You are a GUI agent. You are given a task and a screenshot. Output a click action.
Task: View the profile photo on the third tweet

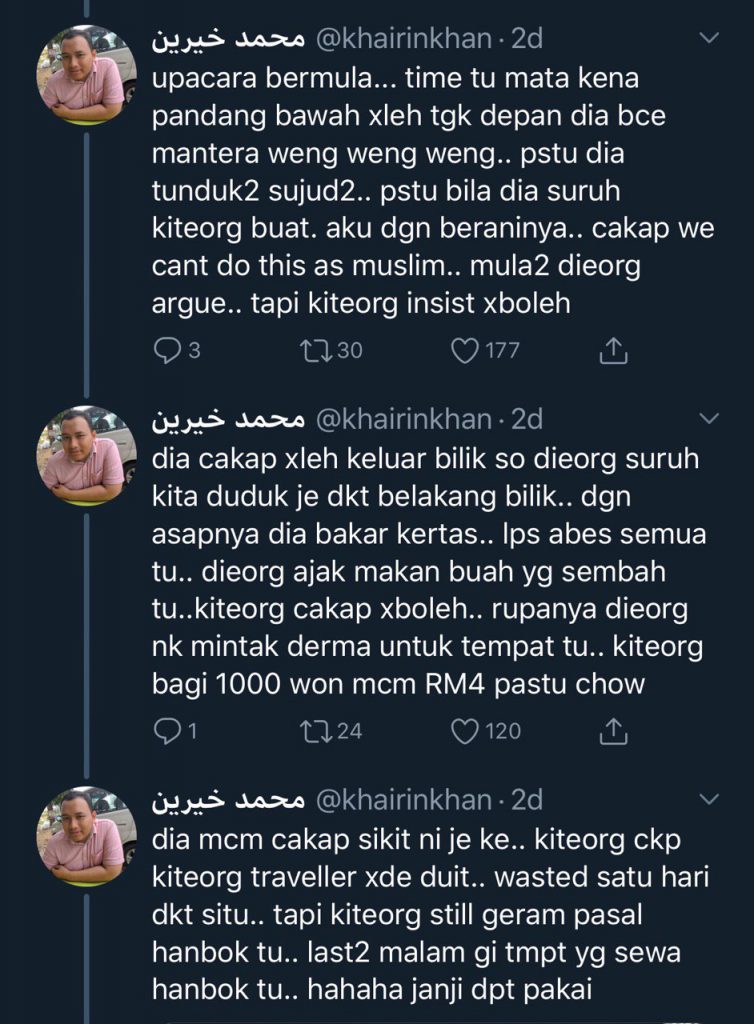click(87, 837)
